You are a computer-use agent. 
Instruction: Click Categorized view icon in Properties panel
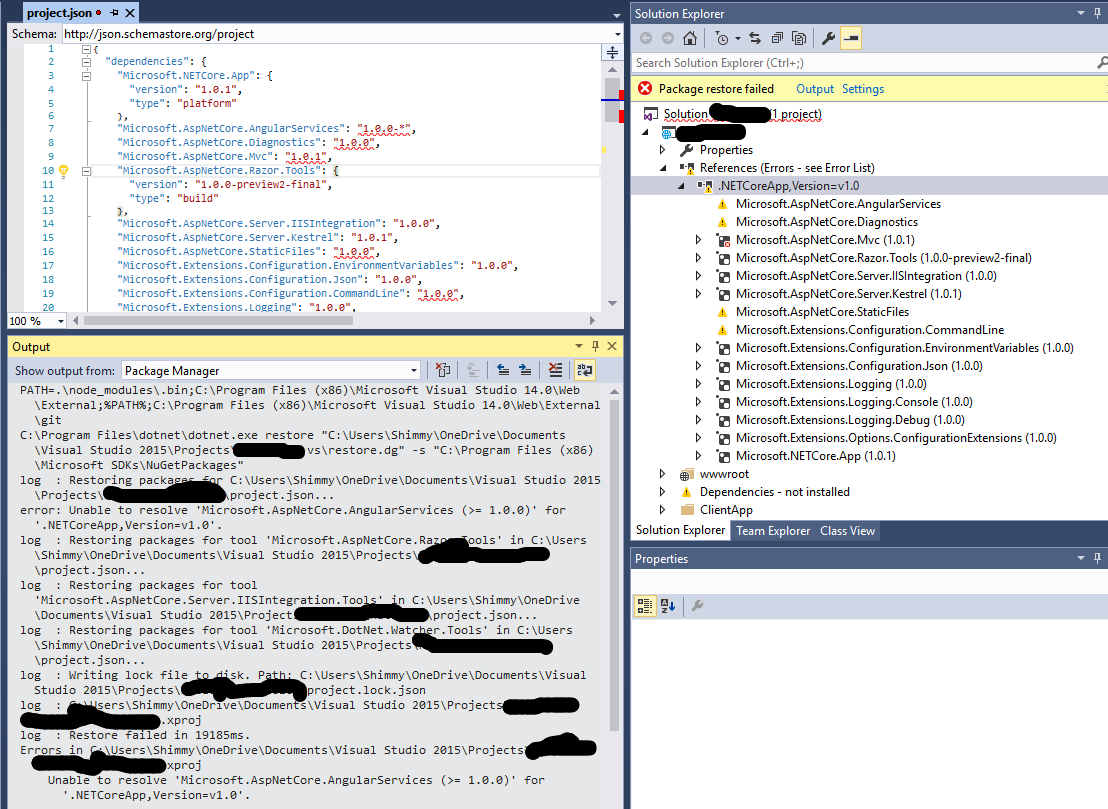pyautogui.click(x=644, y=606)
